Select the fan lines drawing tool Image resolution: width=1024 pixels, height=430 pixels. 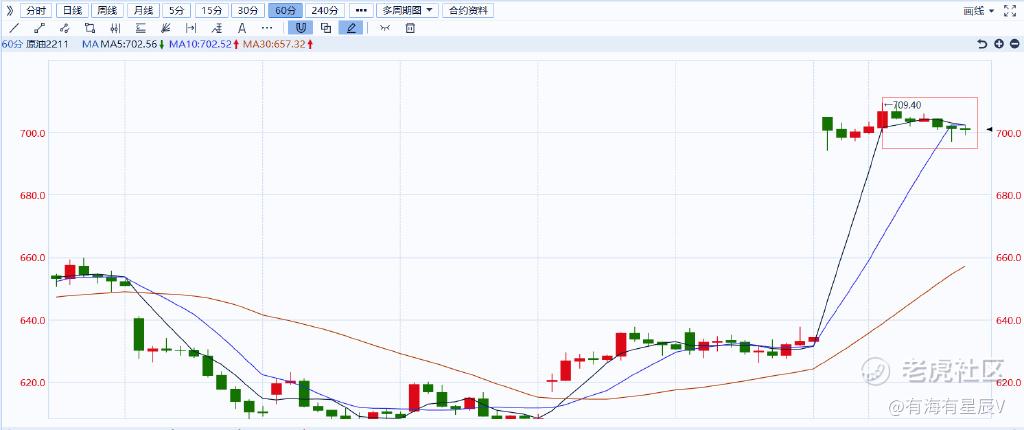click(165, 28)
